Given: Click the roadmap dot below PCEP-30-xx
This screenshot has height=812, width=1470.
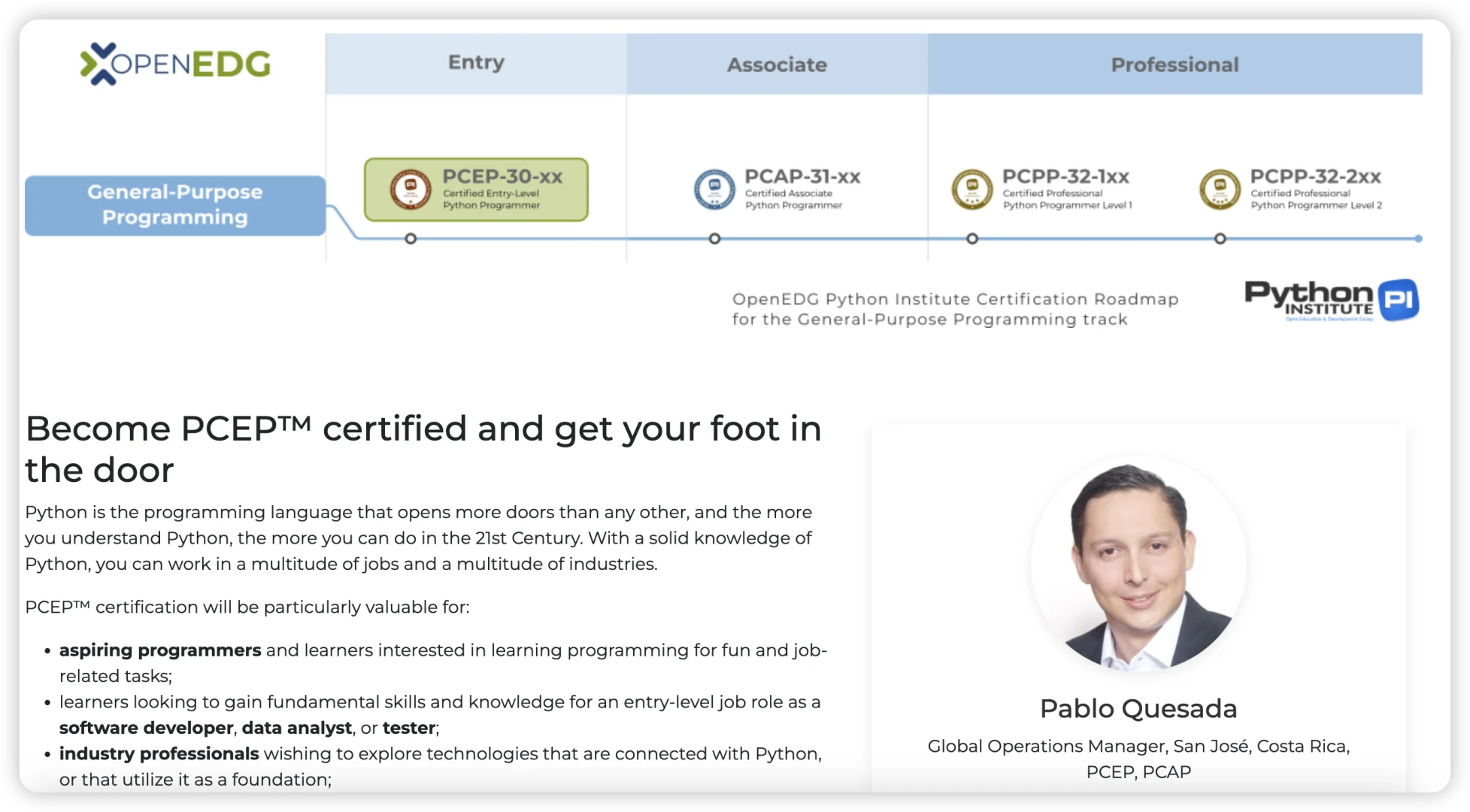Looking at the screenshot, I should coord(411,238).
